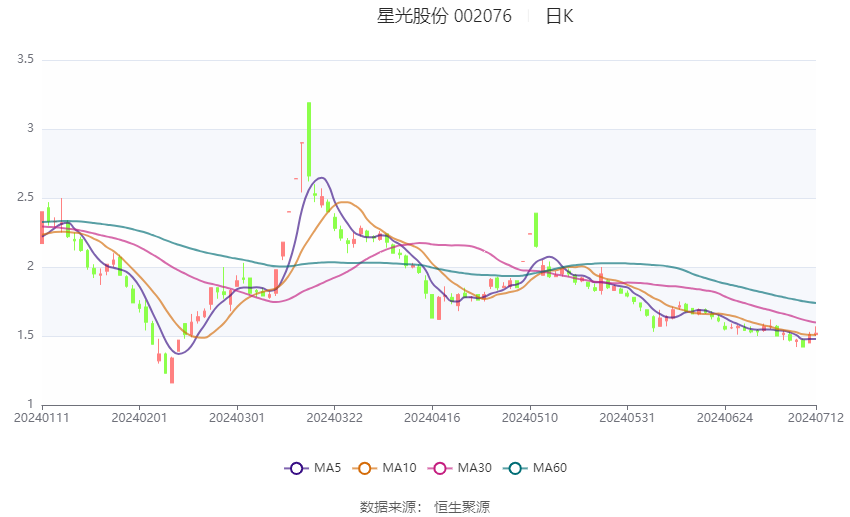The height and width of the screenshot is (517, 850).
Task: Select the 20240201 date axis label
Action: (x=139, y=418)
